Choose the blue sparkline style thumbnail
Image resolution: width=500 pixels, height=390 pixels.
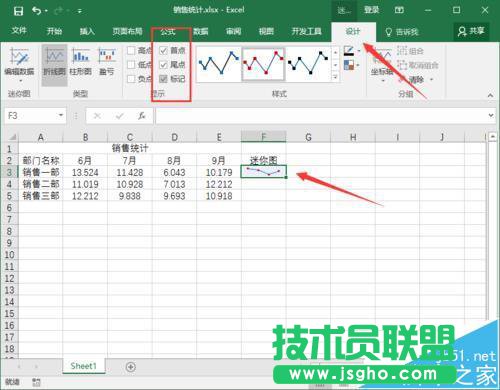(219, 63)
